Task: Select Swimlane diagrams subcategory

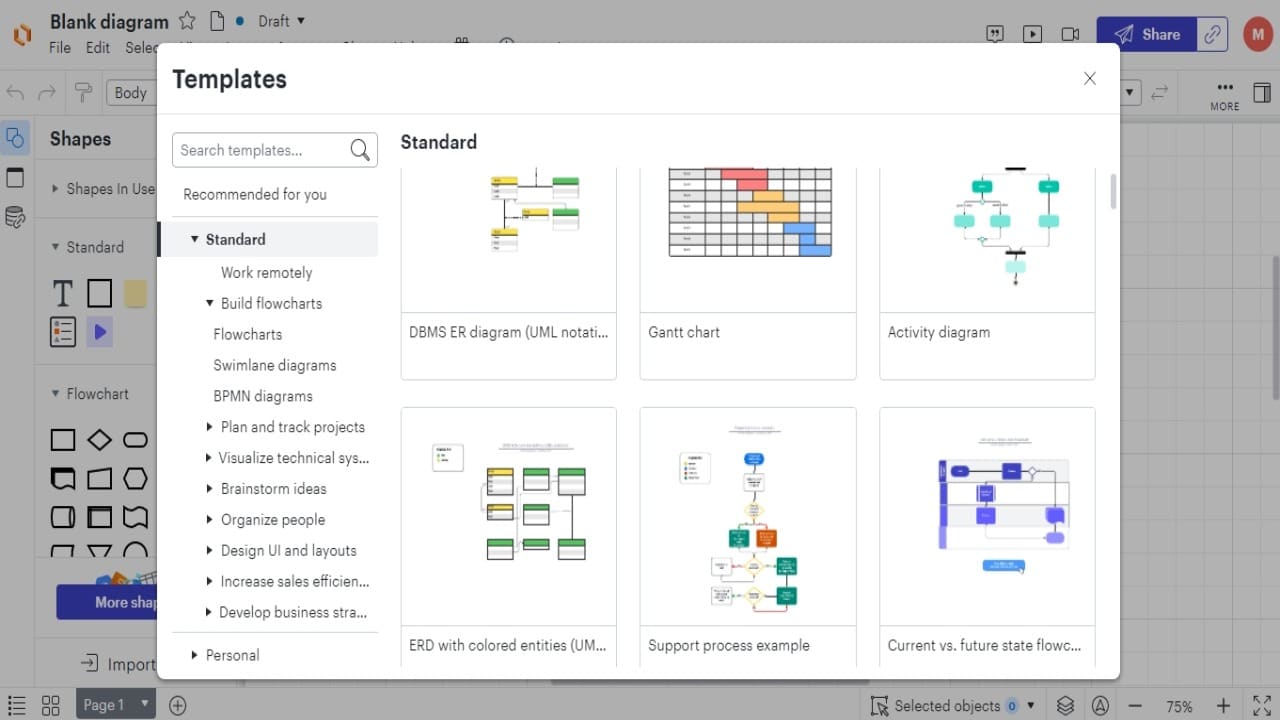Action: [x=274, y=365]
